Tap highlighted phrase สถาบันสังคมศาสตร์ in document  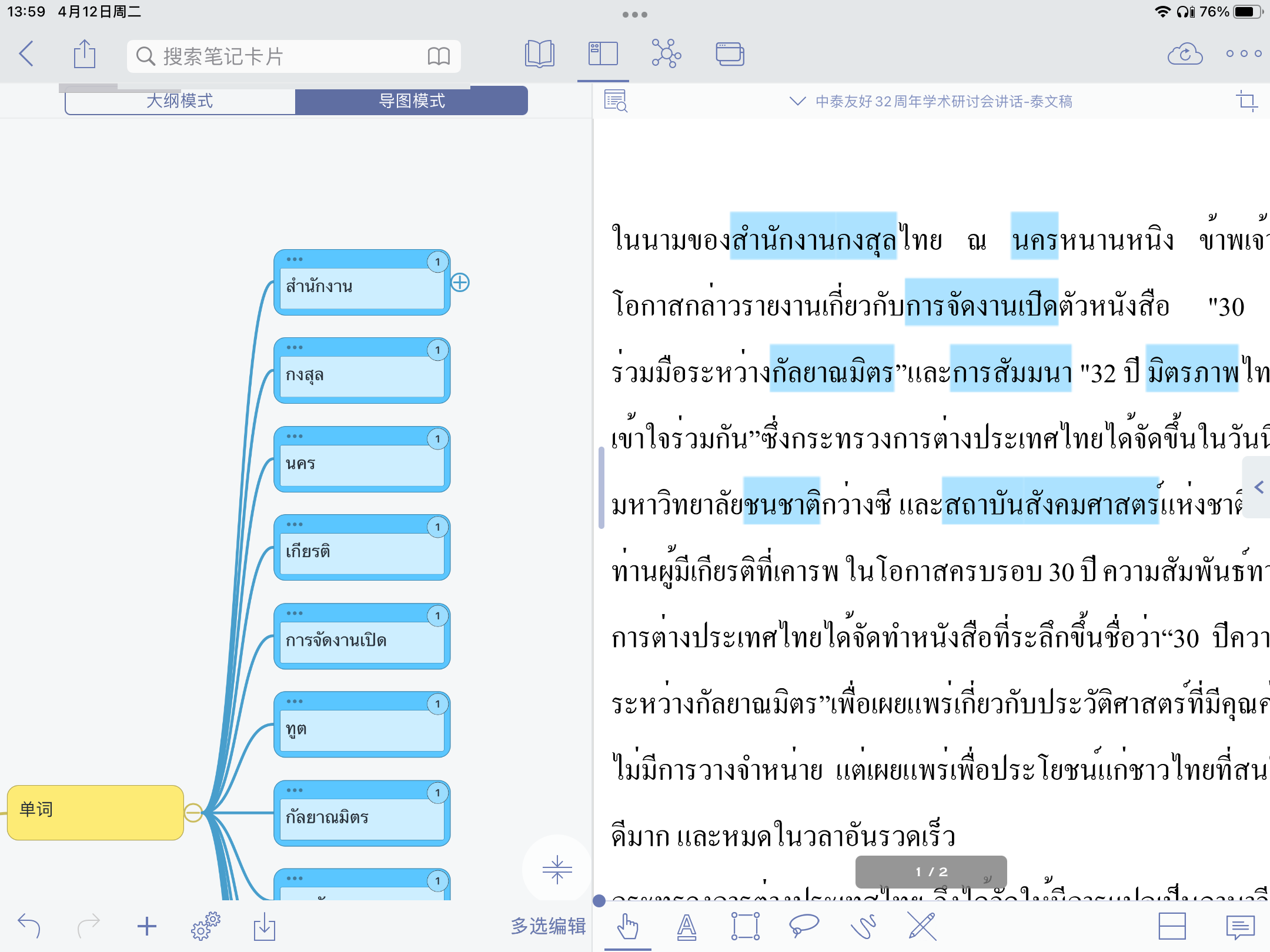[x=1050, y=501]
